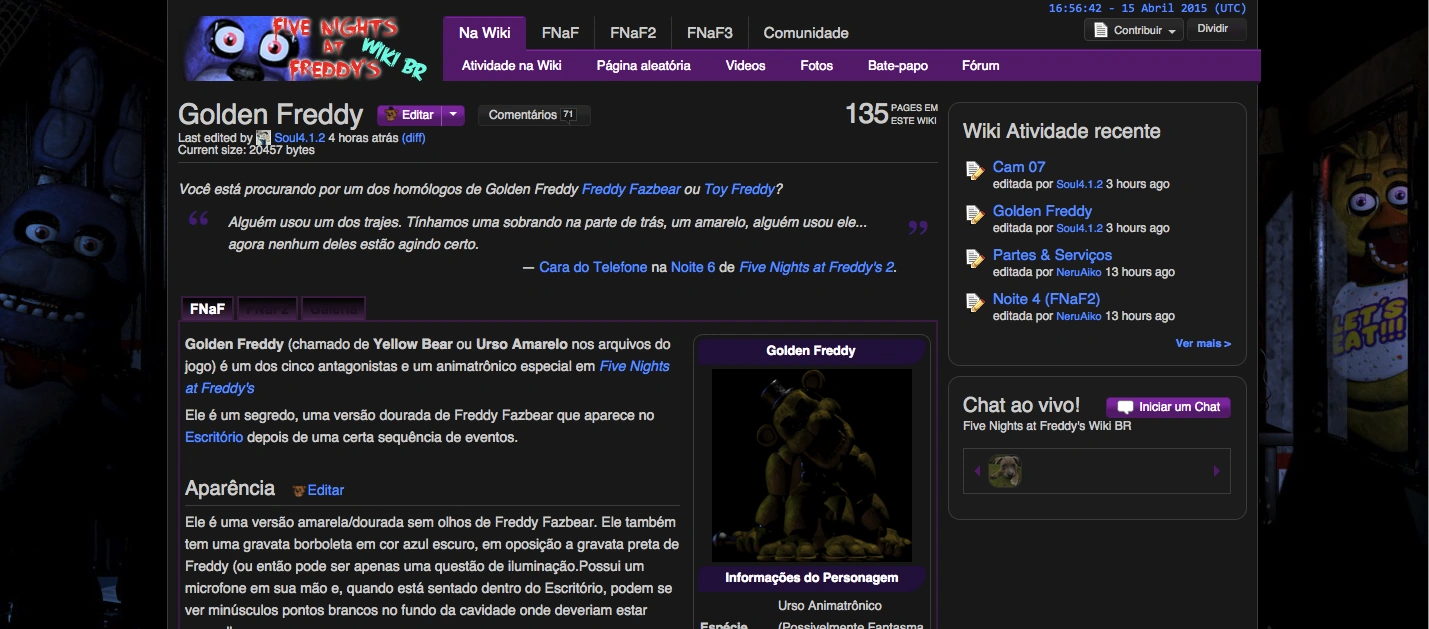Open Bate-papo from the submenu
The width and height of the screenshot is (1429, 629).
point(898,66)
